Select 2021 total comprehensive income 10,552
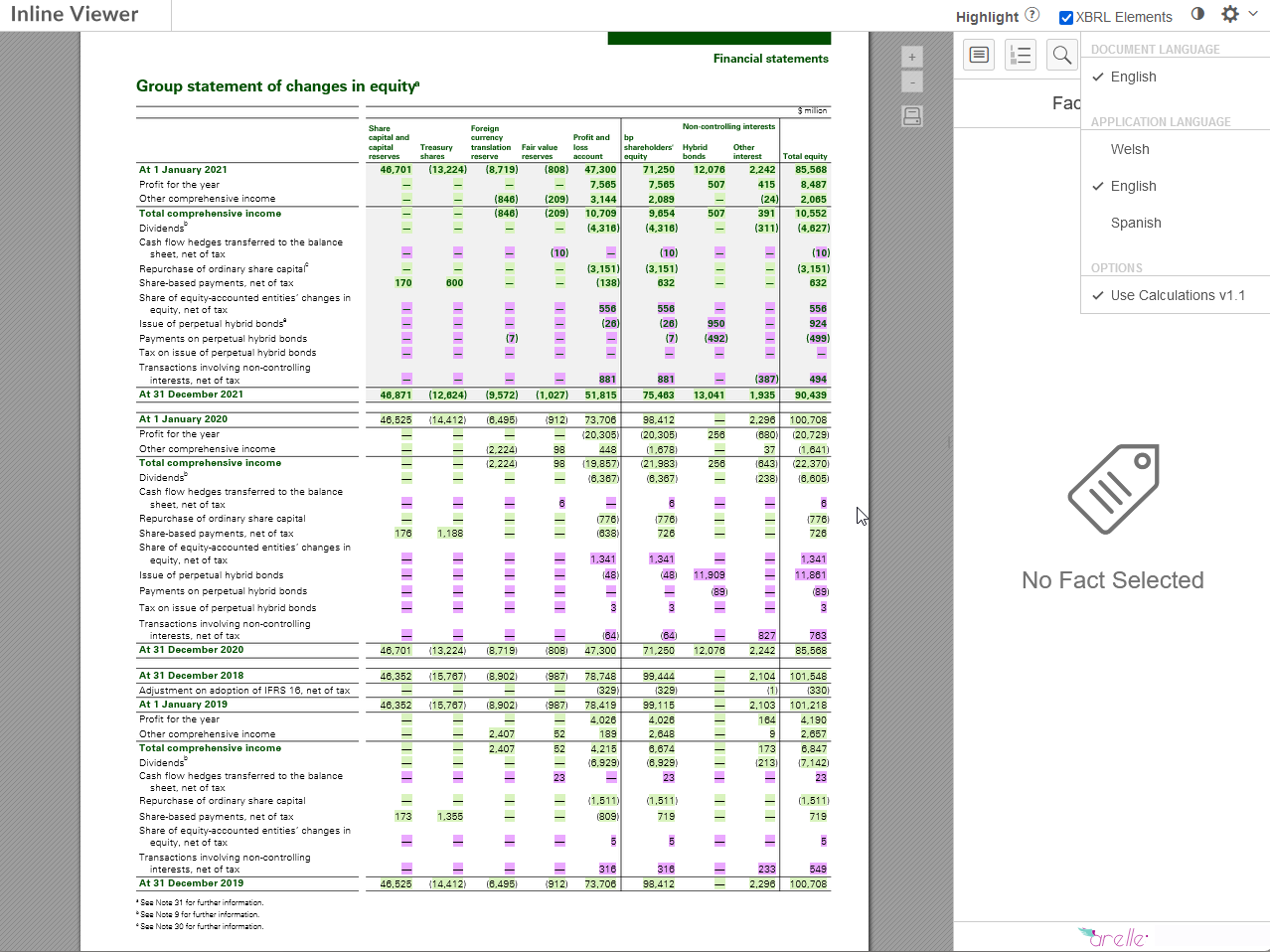Image resolution: width=1270 pixels, height=952 pixels. 811,214
